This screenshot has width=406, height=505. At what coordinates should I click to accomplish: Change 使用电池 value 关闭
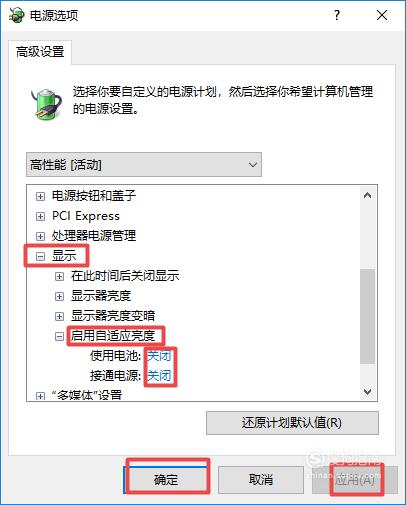point(159,356)
